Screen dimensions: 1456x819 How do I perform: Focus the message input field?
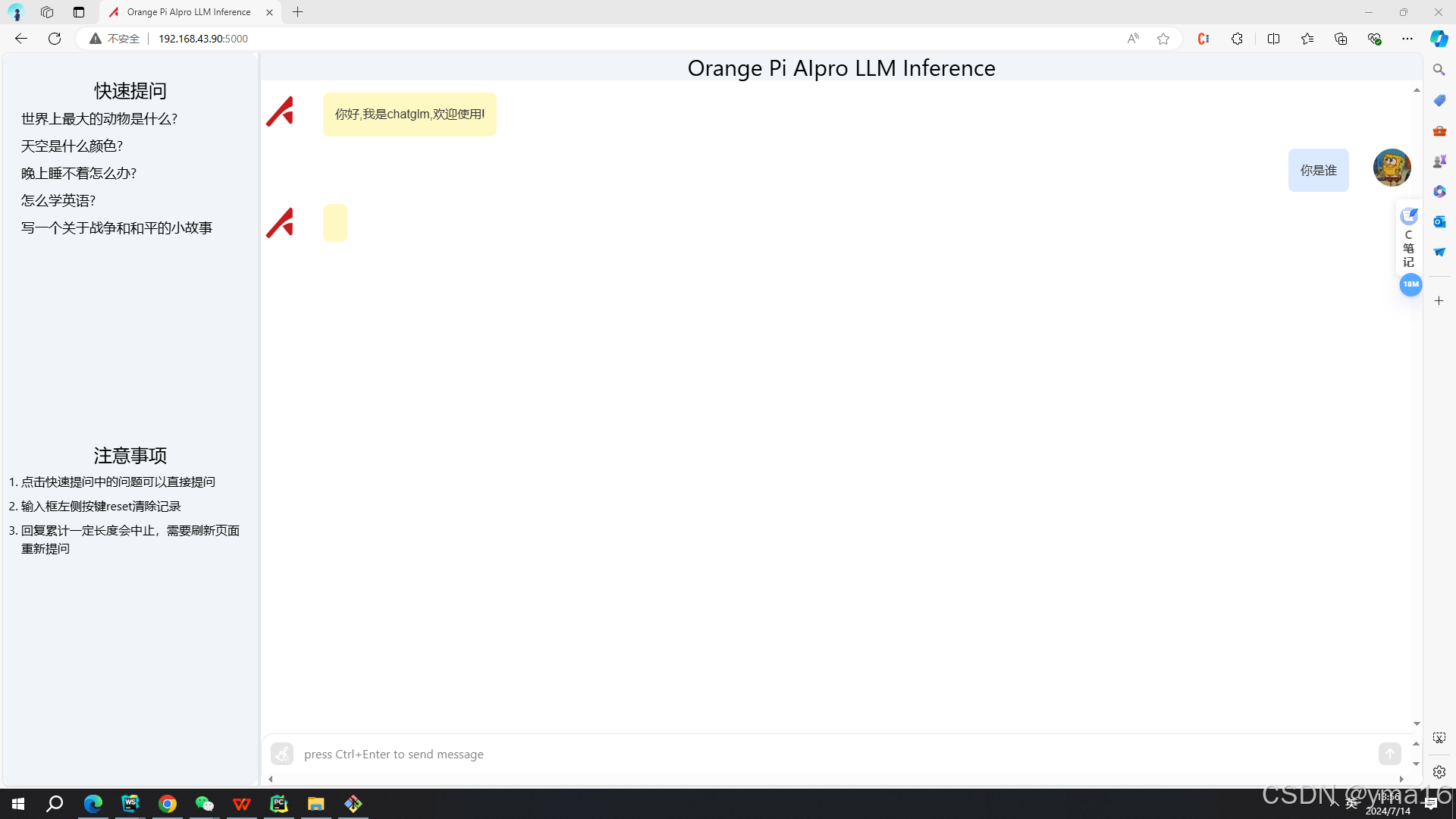coord(834,754)
